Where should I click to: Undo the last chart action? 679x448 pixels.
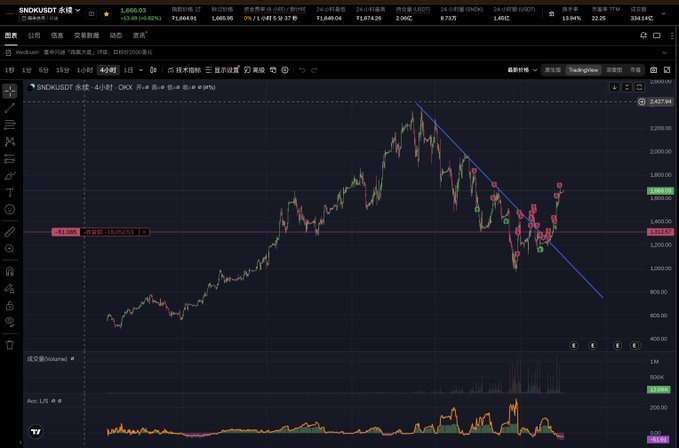(302, 70)
